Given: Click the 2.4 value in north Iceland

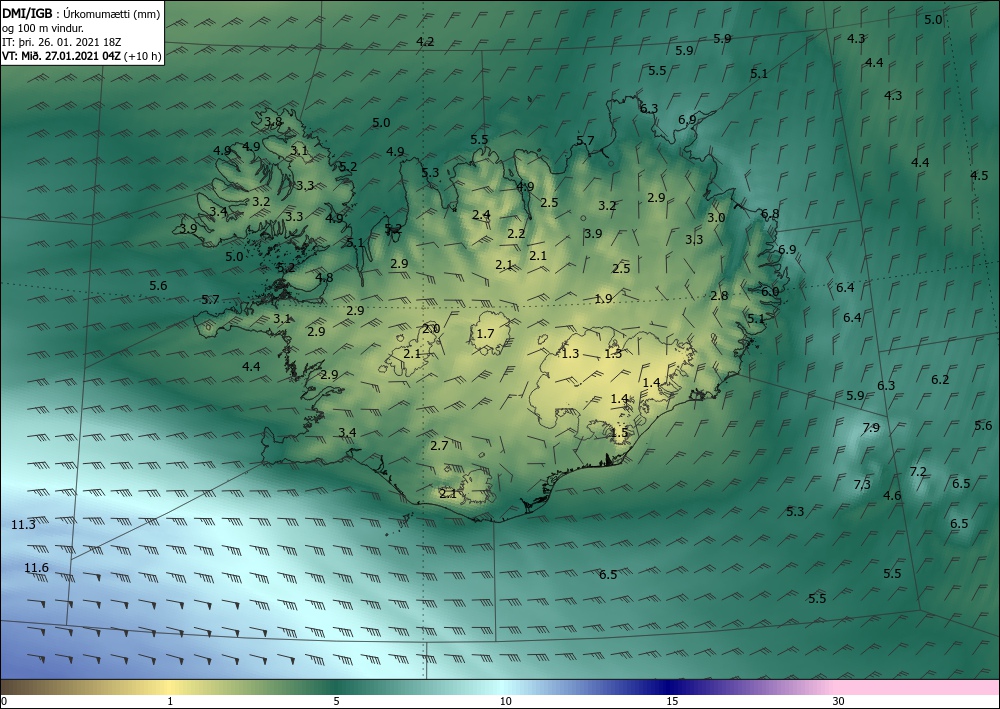Looking at the screenshot, I should (481, 214).
